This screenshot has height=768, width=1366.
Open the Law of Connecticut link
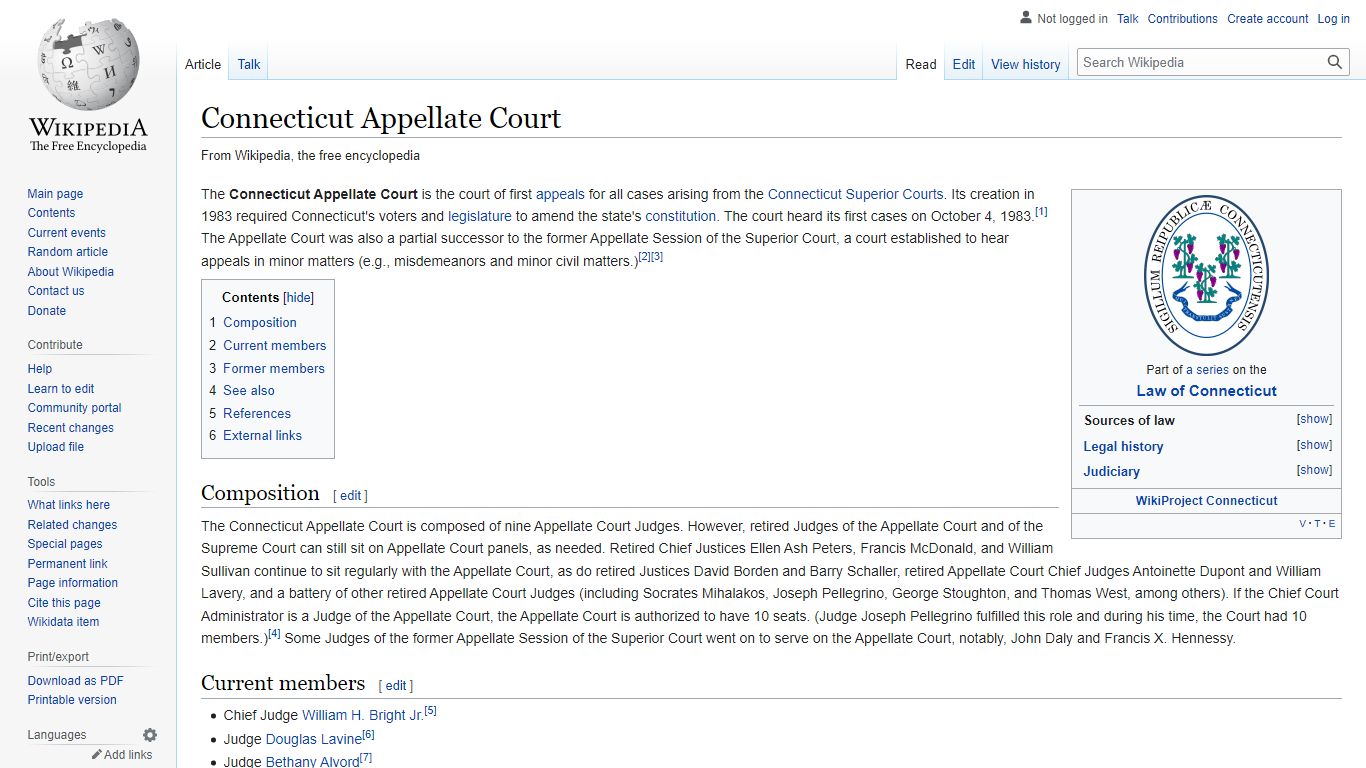[x=1206, y=391]
